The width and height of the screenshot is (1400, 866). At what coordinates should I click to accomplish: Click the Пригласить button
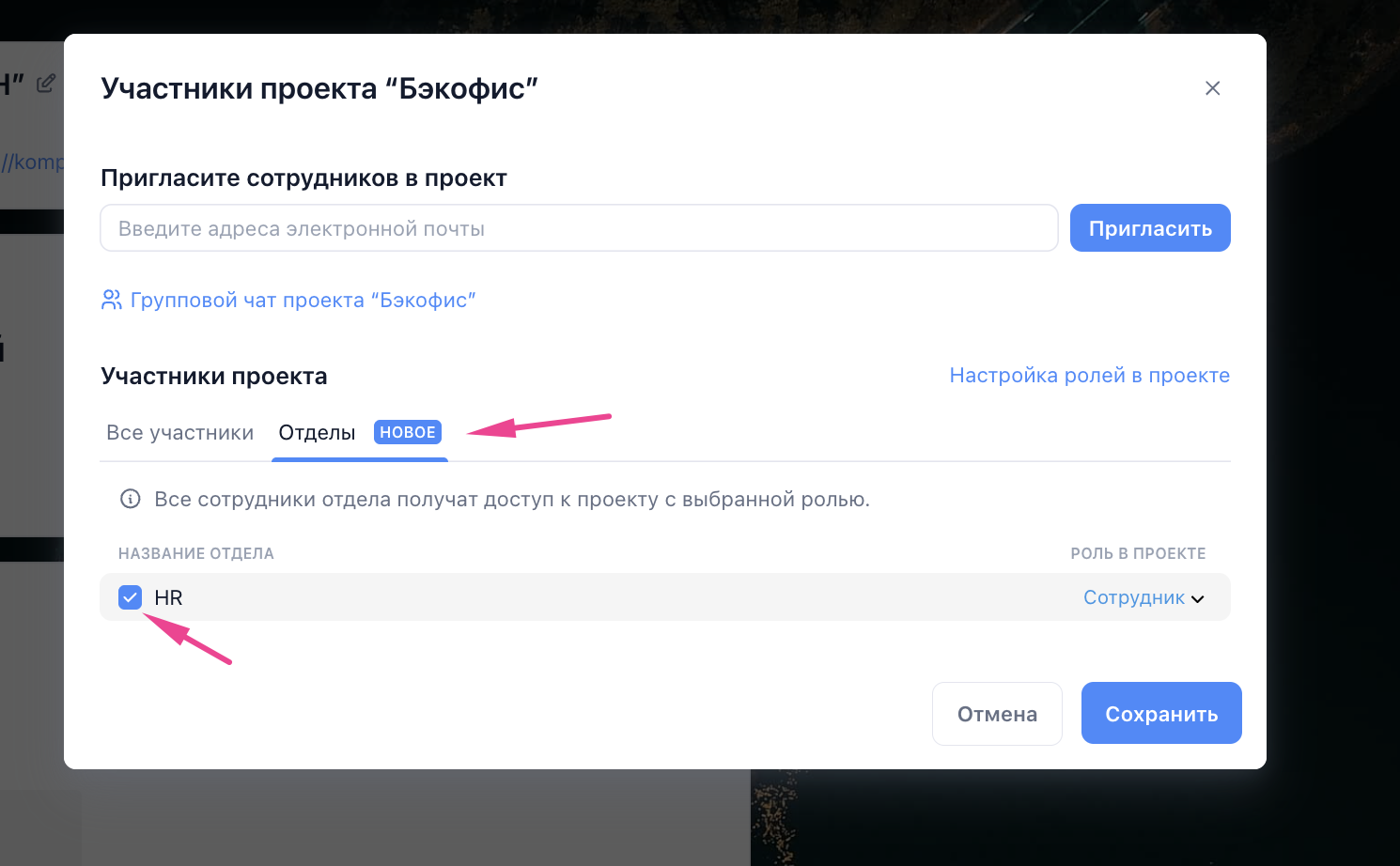(1150, 228)
